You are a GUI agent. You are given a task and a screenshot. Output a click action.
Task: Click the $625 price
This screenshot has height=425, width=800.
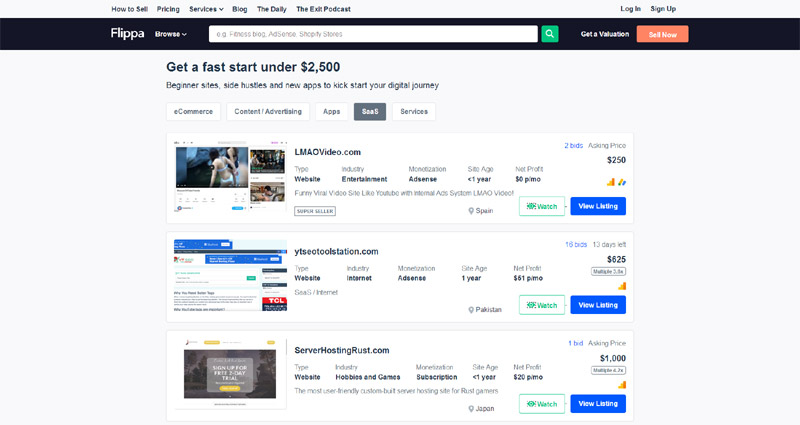coord(616,259)
